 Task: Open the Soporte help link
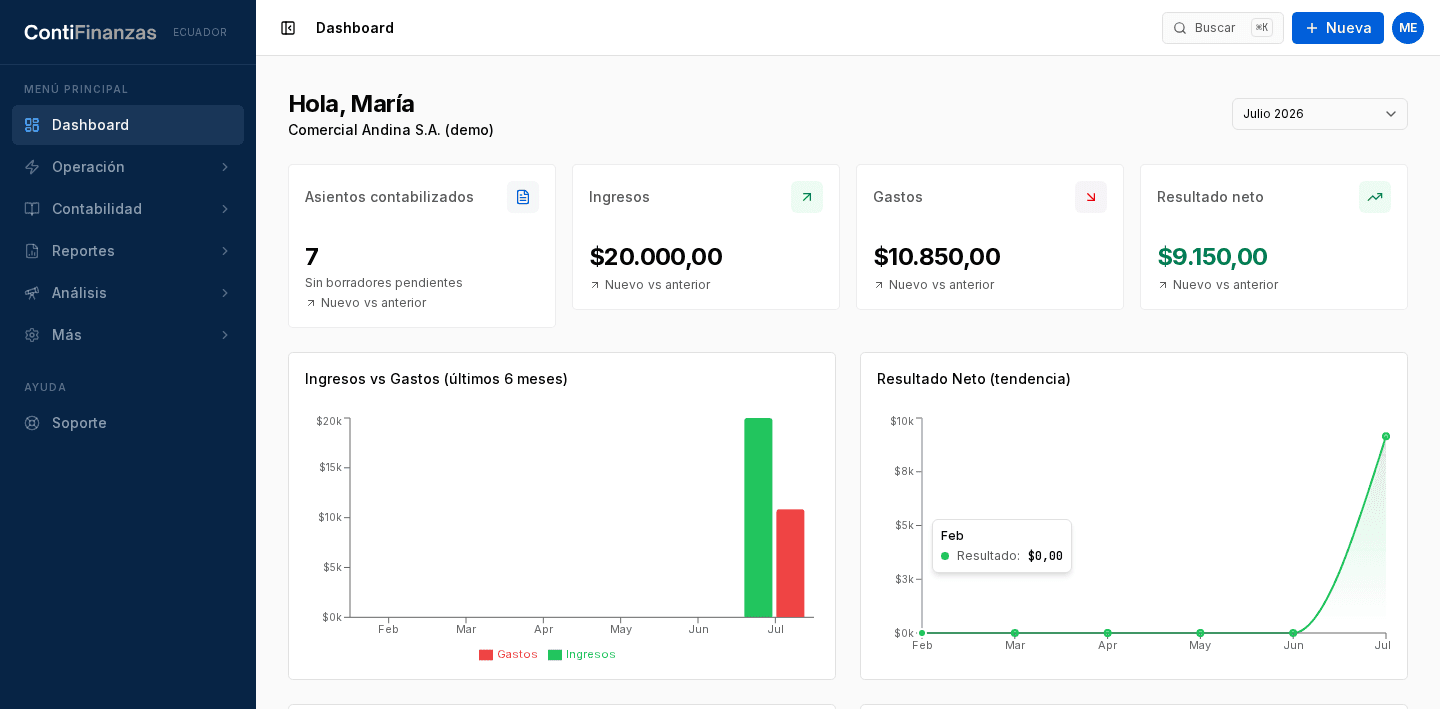click(x=128, y=423)
